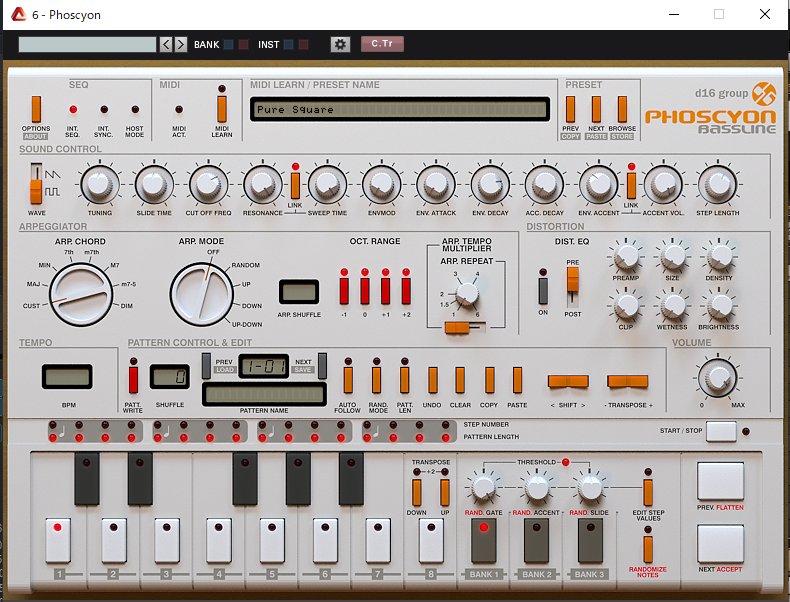
Task: Select previous preset arrow in top bar
Action: pos(166,44)
